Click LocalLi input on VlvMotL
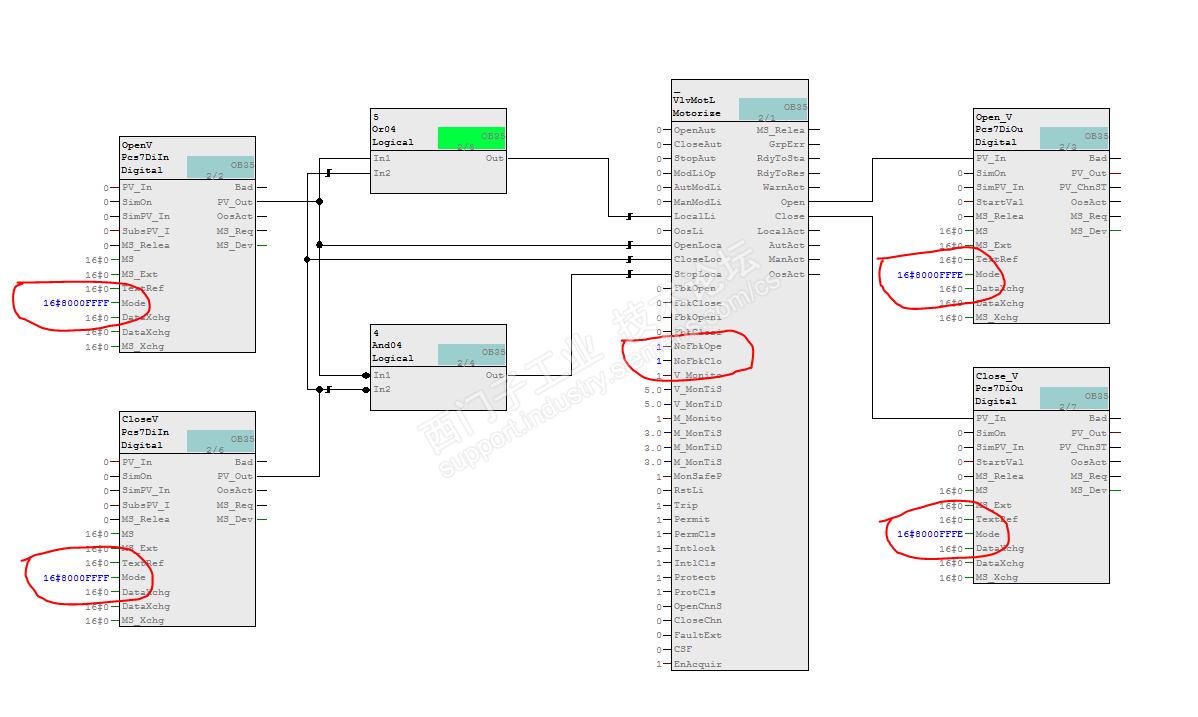Image resolution: width=1198 pixels, height=717 pixels. 695,216
